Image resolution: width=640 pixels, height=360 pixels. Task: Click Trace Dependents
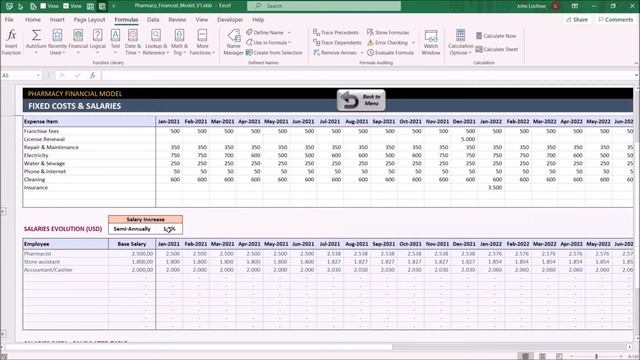pyautogui.click(x=337, y=42)
